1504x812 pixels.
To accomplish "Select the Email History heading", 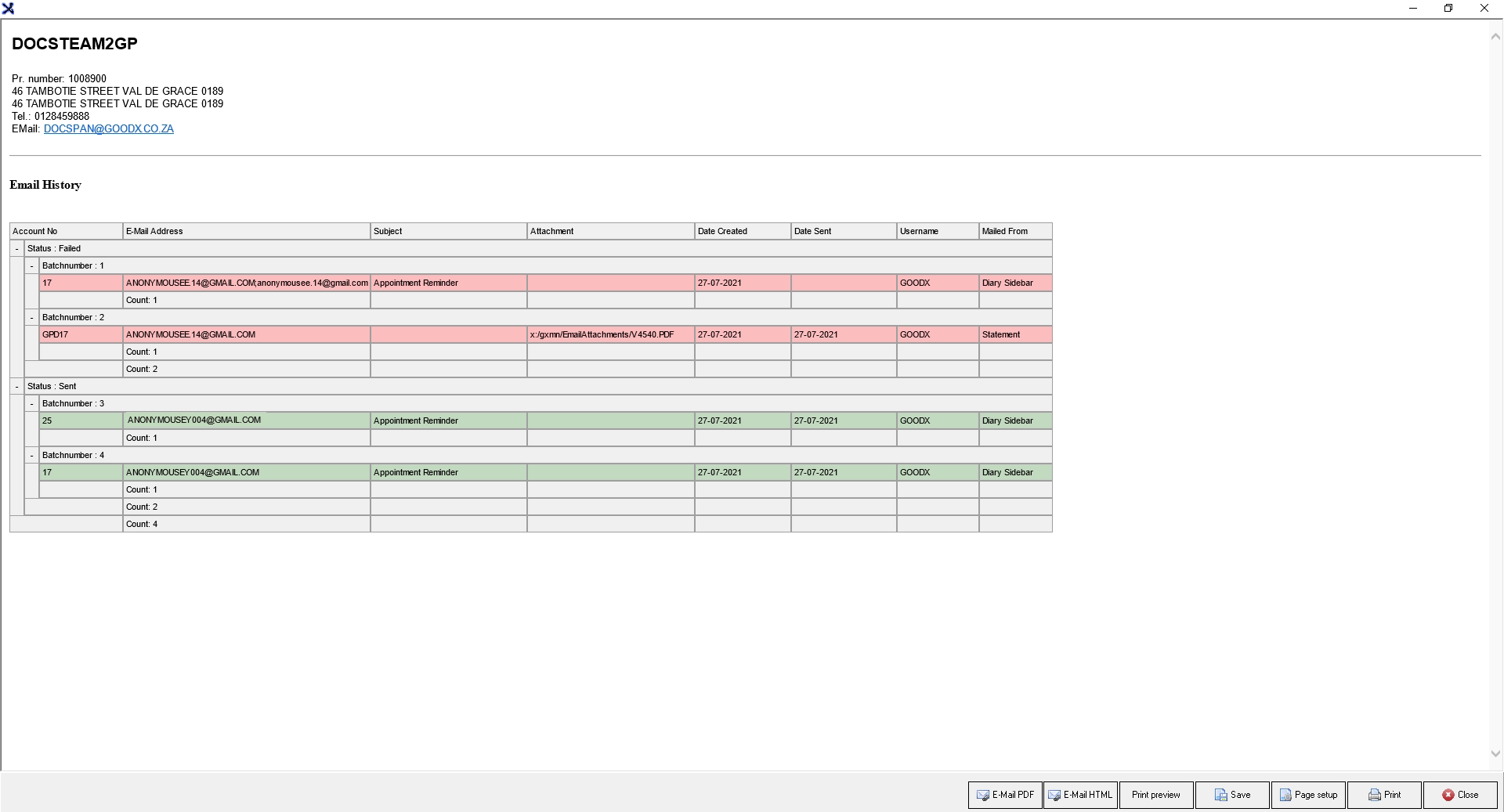I will click(45, 185).
